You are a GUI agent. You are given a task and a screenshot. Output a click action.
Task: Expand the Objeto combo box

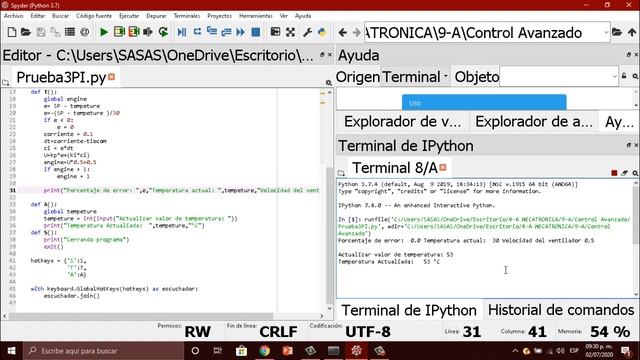coord(614,76)
